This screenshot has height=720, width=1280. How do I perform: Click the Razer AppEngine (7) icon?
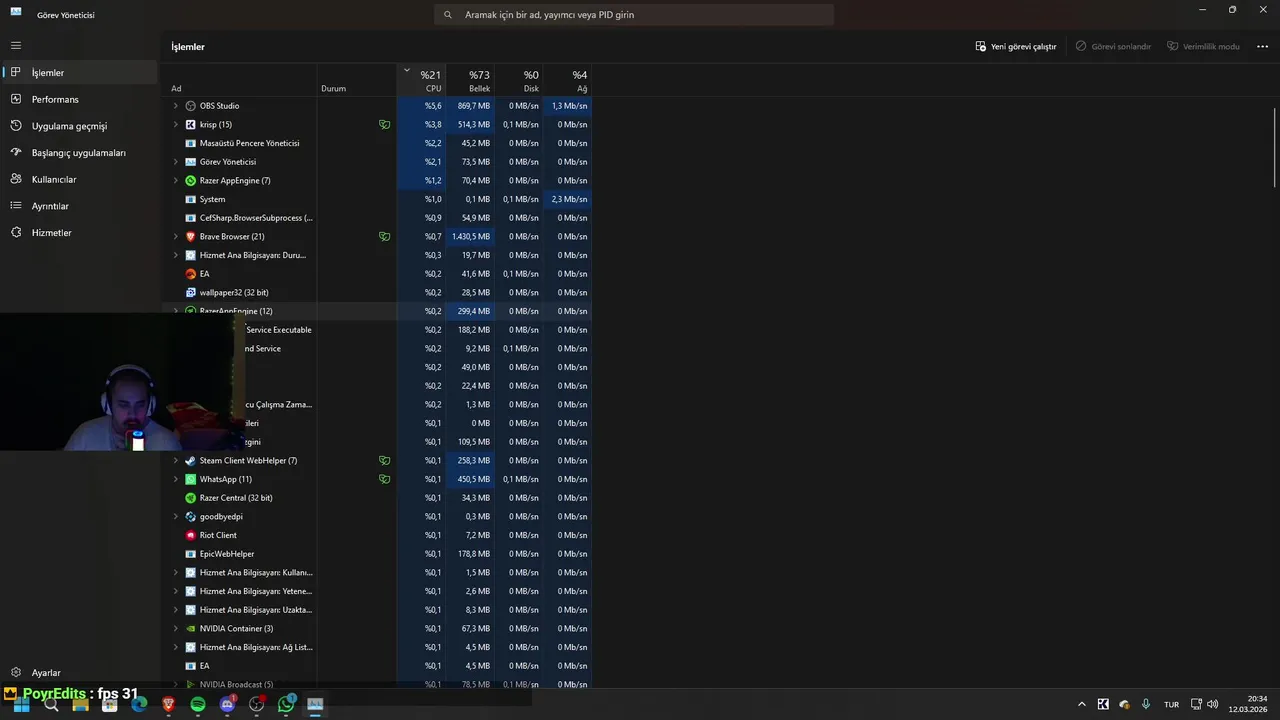191,181
